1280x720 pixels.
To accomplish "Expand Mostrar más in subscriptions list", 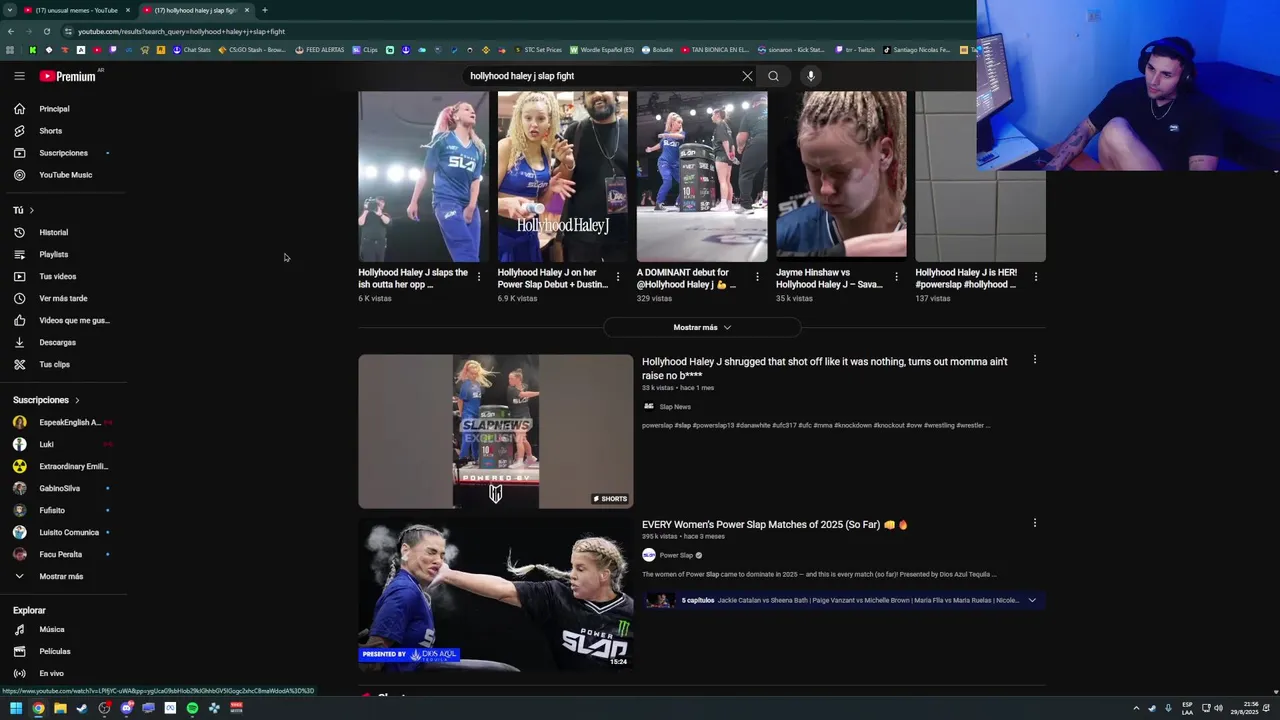I will click(63, 576).
